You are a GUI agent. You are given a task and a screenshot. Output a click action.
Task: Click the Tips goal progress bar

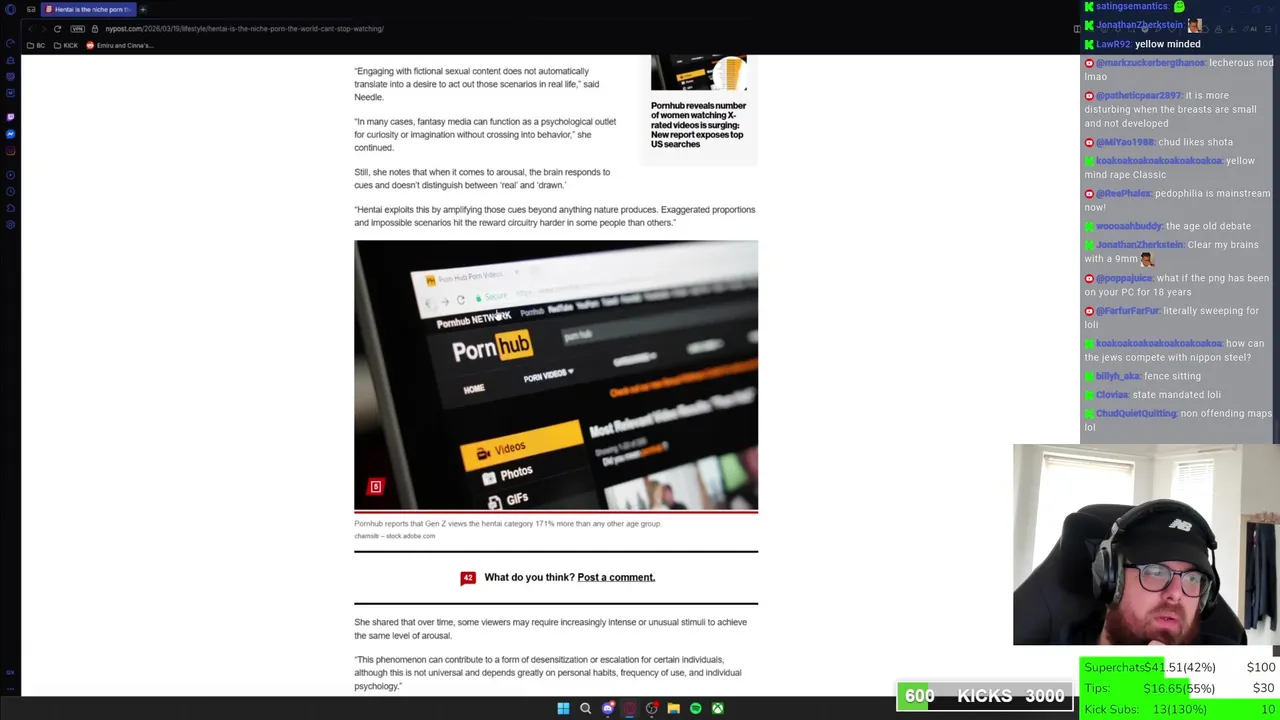coord(1179,688)
